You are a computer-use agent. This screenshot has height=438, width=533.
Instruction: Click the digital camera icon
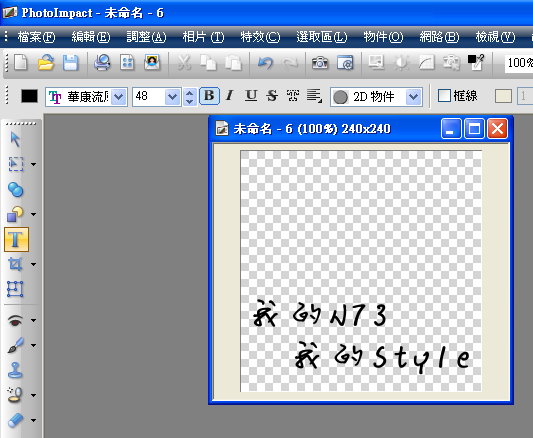pos(320,63)
